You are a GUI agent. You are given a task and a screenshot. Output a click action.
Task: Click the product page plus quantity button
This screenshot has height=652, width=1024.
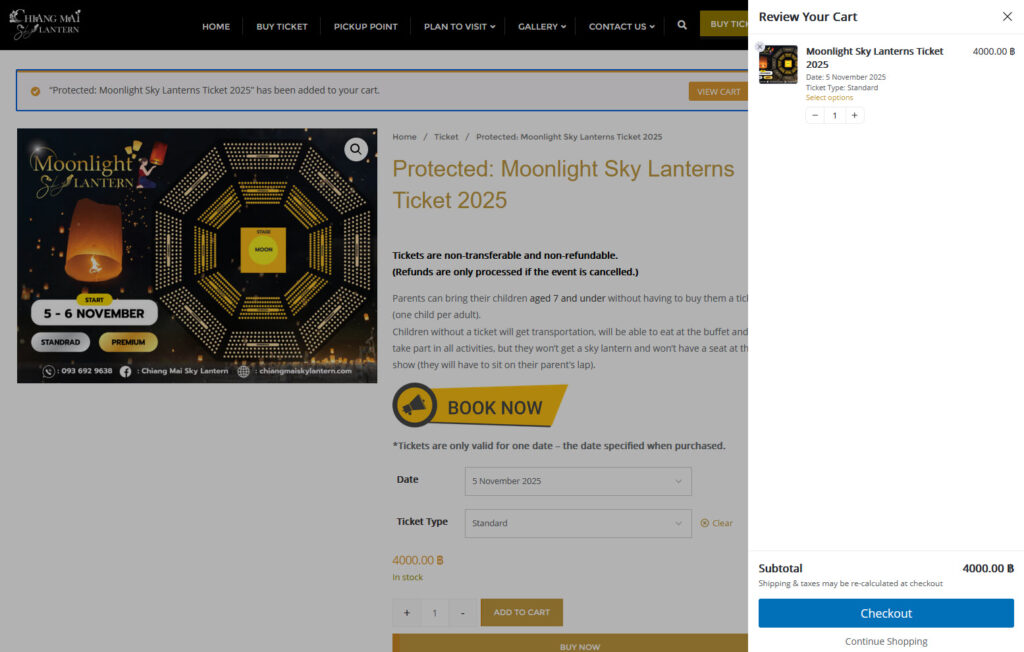407,613
